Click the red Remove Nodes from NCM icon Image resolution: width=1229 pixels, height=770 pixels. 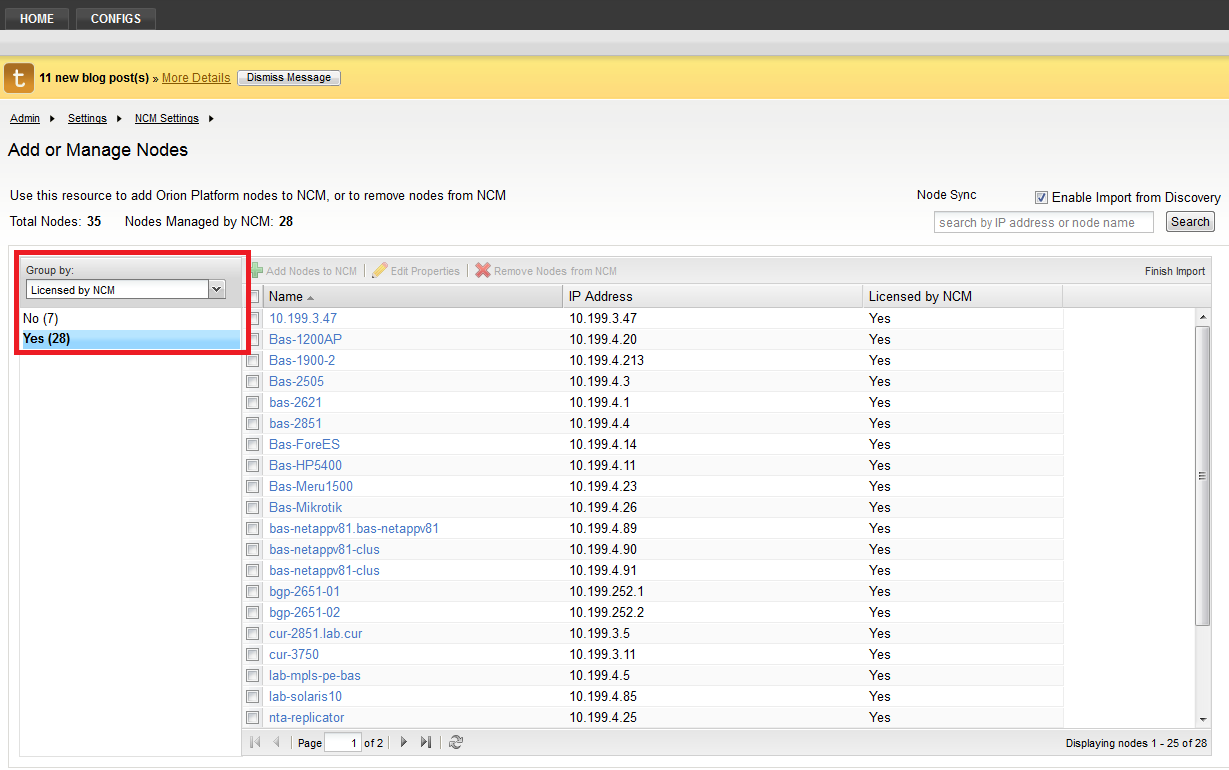point(482,270)
